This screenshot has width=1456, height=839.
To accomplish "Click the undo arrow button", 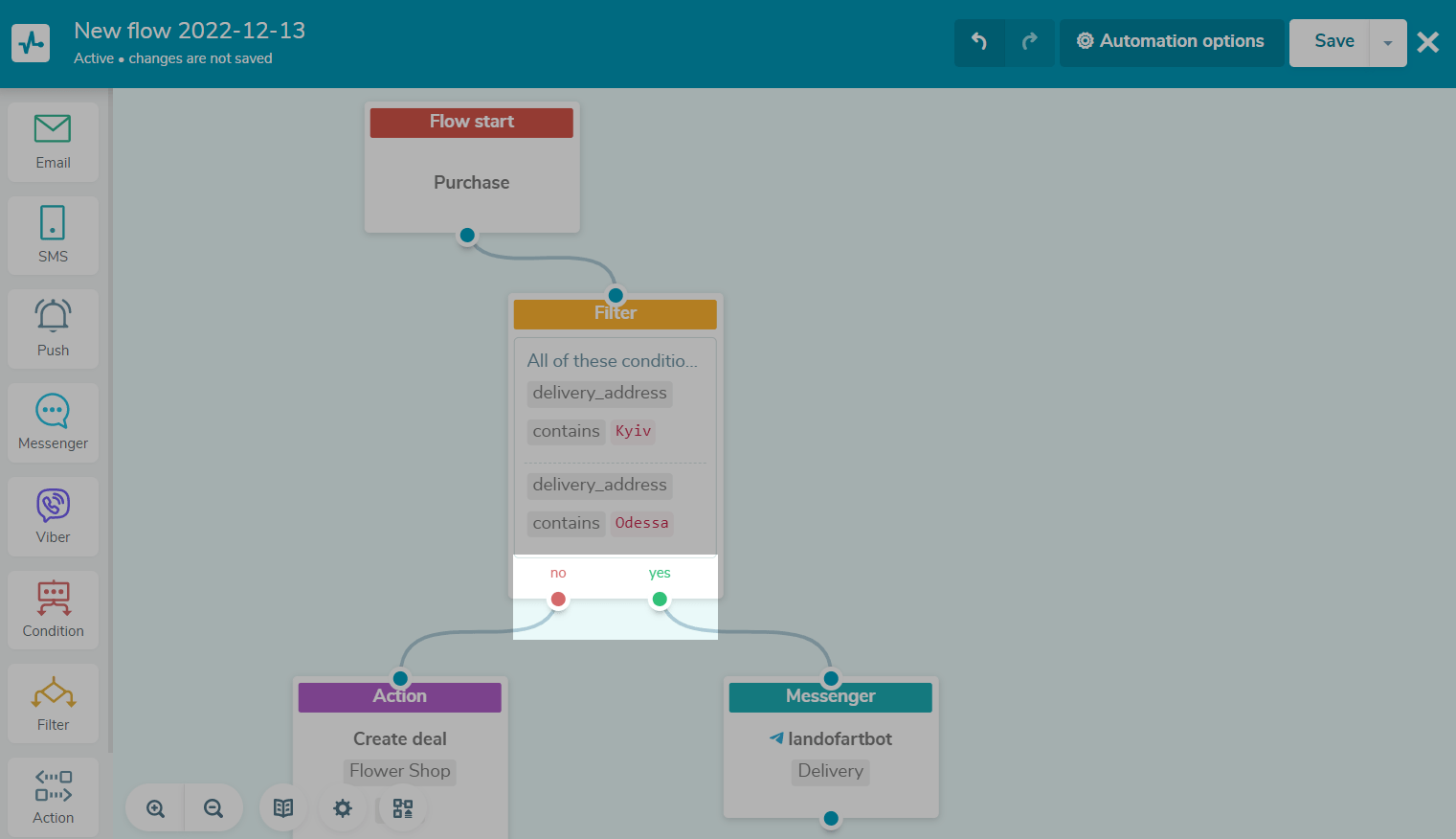I will (x=979, y=42).
